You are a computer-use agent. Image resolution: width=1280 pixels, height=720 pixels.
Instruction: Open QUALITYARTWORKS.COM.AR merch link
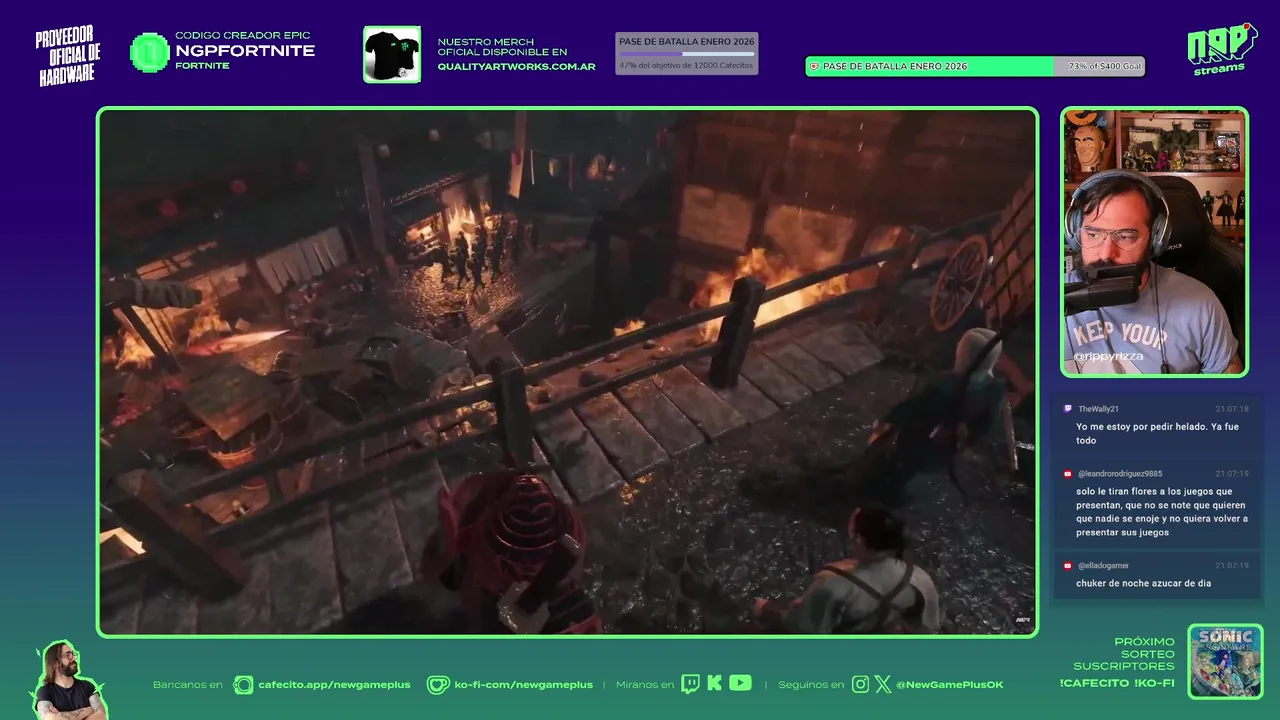[516, 67]
